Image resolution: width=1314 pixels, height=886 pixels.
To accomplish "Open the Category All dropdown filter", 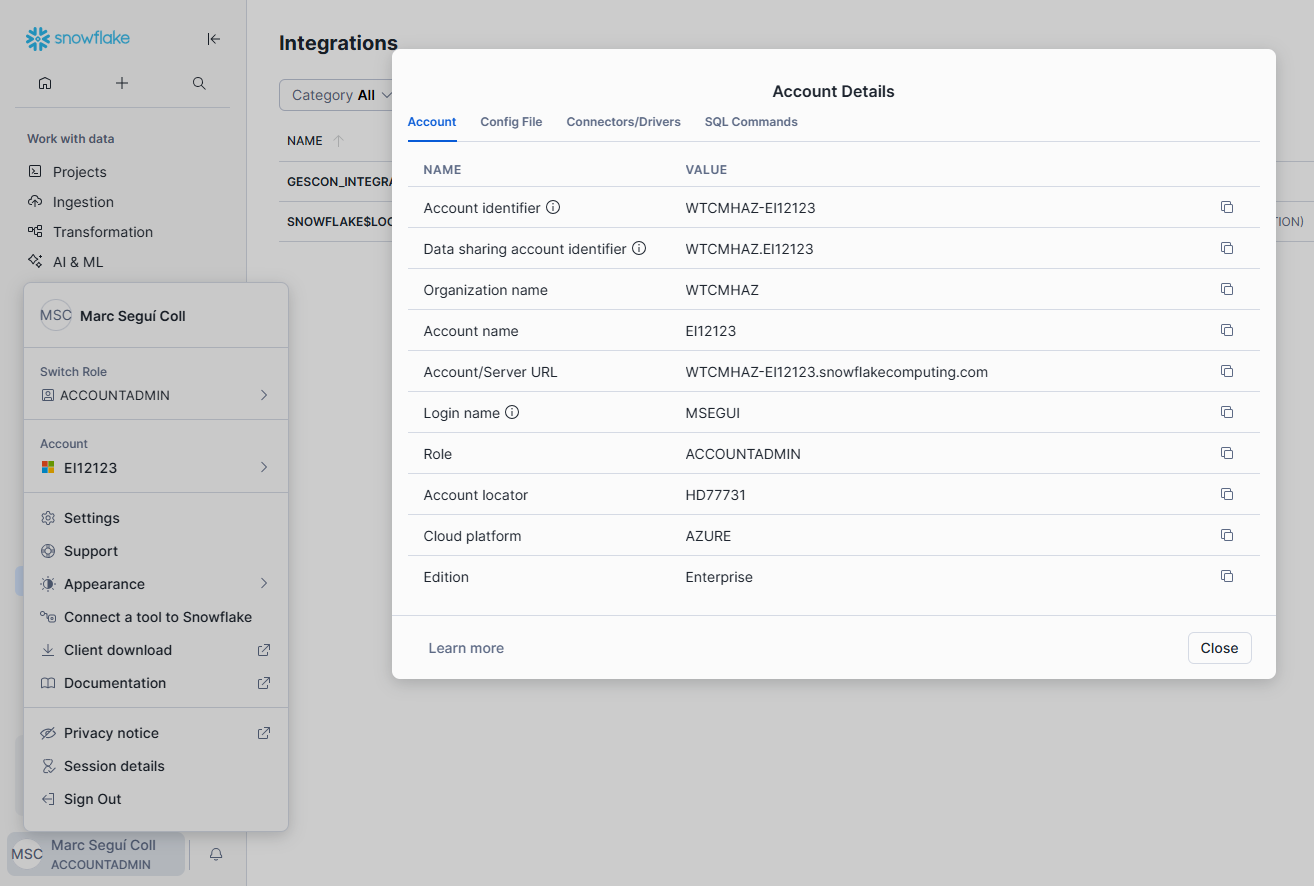I will (338, 95).
